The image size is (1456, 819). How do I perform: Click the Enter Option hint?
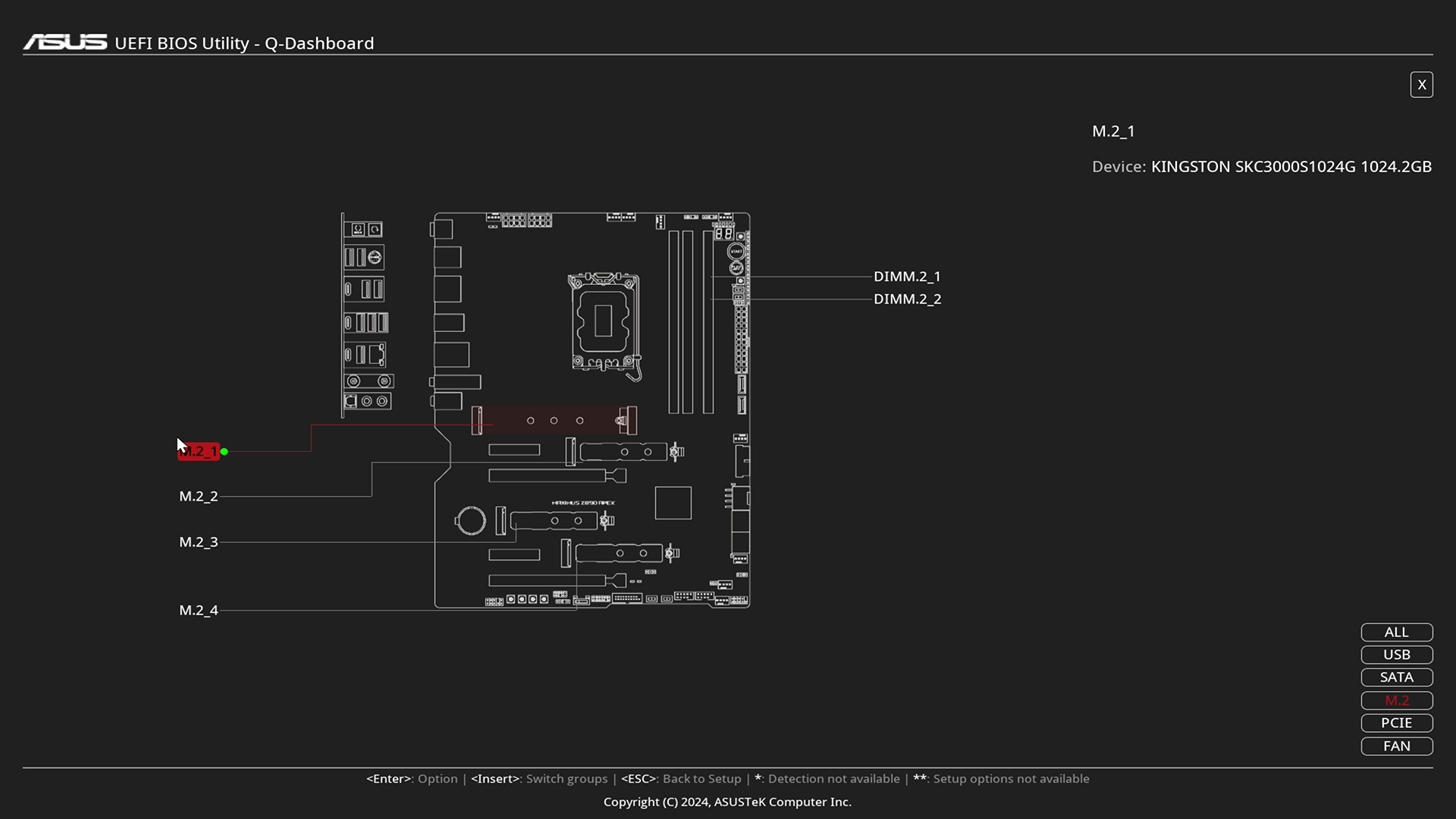[x=412, y=779]
